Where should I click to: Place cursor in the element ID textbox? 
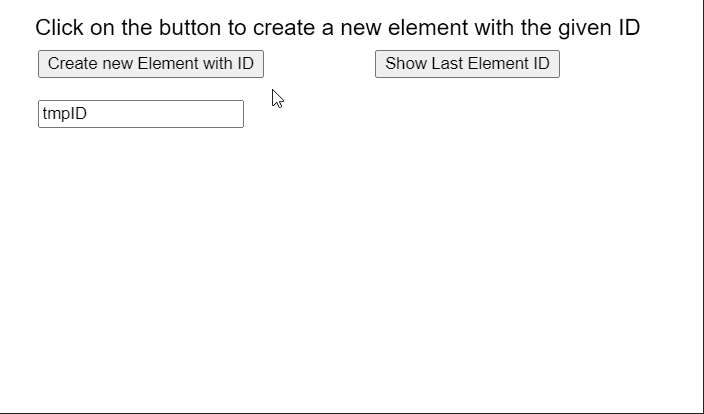[141, 114]
